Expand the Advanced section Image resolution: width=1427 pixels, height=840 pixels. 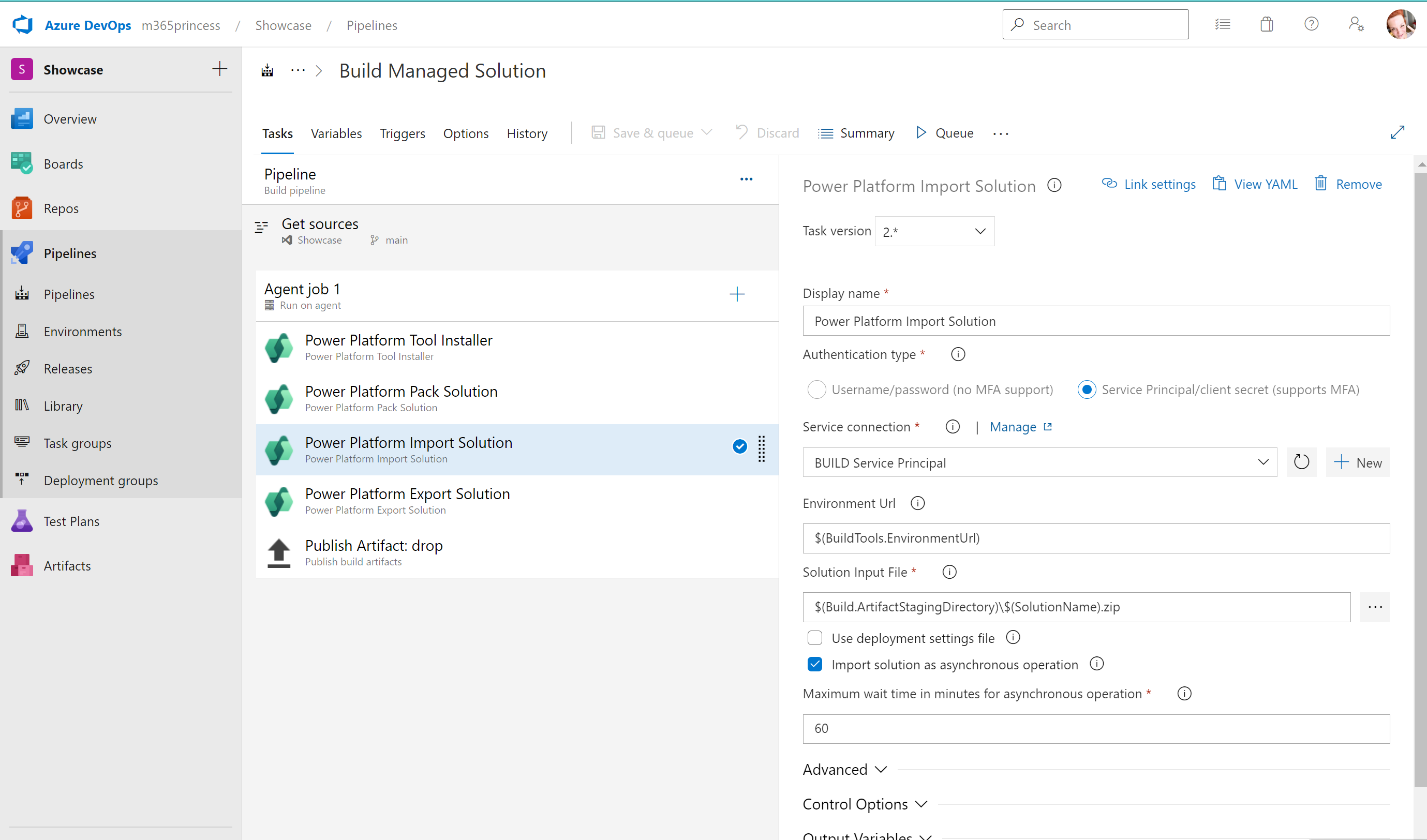(x=844, y=770)
